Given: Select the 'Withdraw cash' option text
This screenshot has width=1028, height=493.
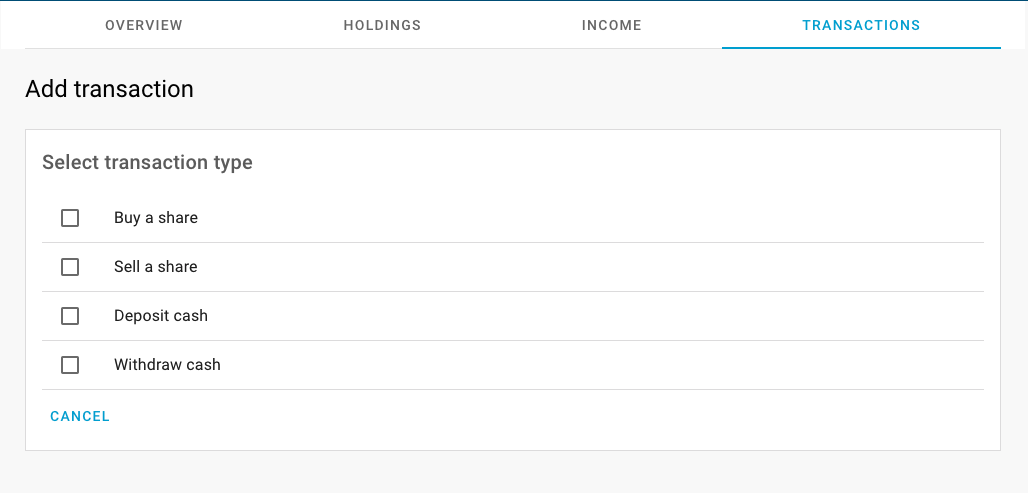Looking at the screenshot, I should pos(167,365).
